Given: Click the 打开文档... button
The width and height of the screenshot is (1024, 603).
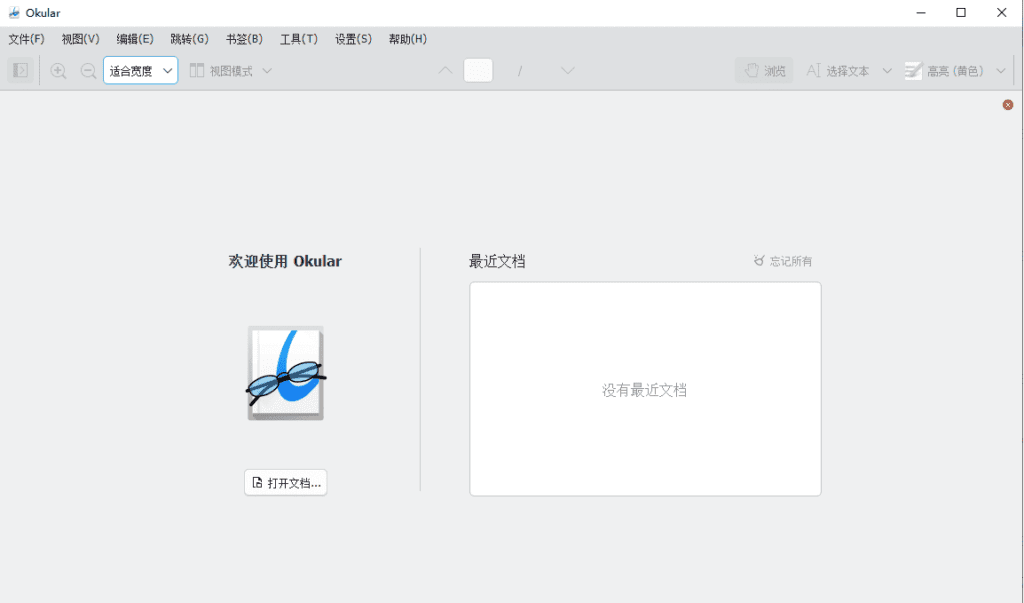Looking at the screenshot, I should [285, 483].
